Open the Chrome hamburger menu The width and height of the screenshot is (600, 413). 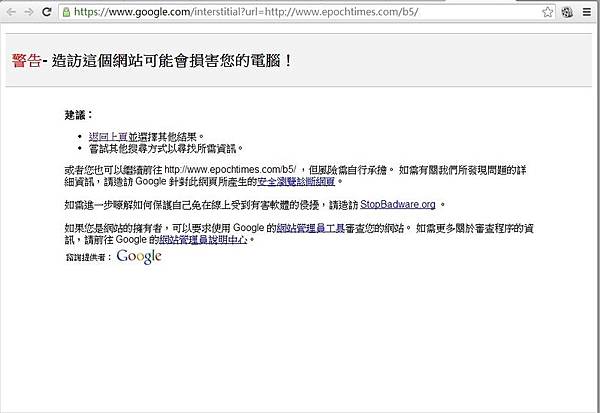(587, 12)
